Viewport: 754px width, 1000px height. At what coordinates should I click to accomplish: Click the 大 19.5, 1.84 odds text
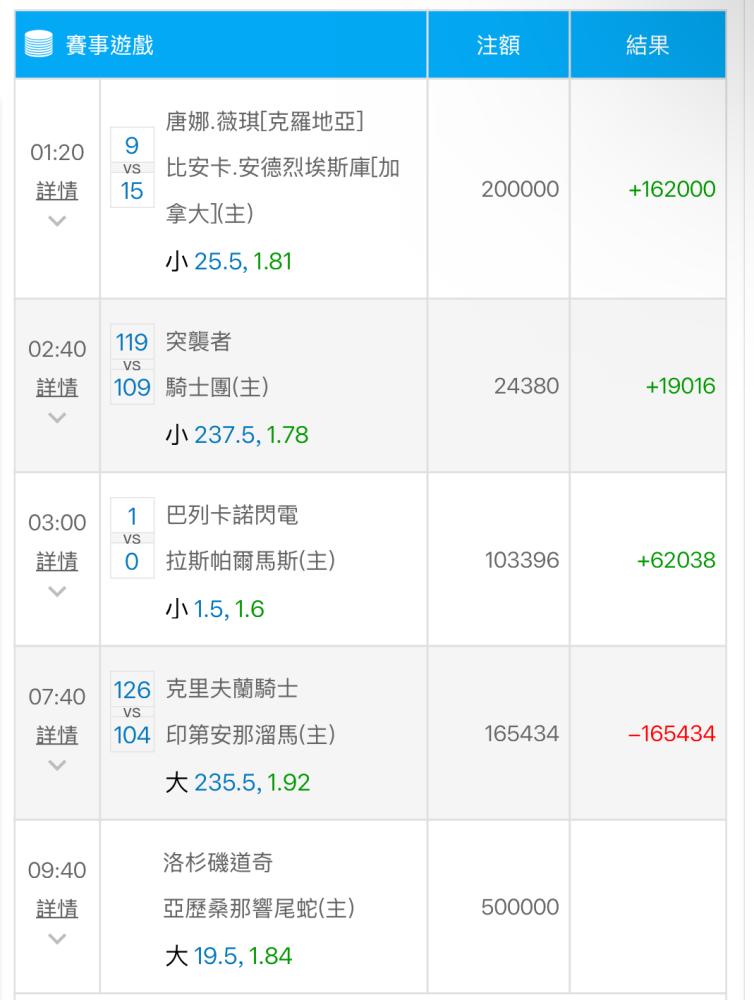tap(228, 957)
